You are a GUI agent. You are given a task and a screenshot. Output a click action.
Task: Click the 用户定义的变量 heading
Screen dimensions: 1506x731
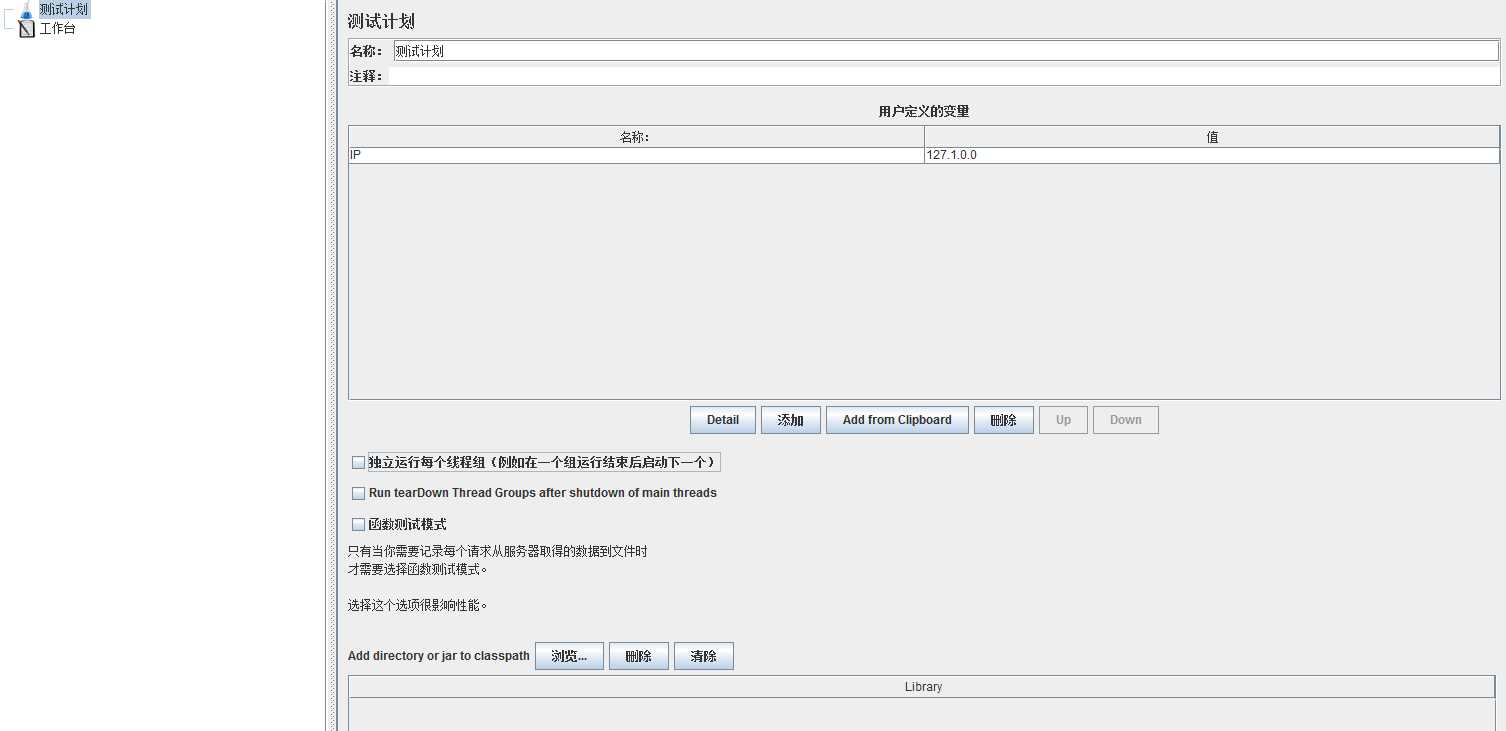pos(924,112)
